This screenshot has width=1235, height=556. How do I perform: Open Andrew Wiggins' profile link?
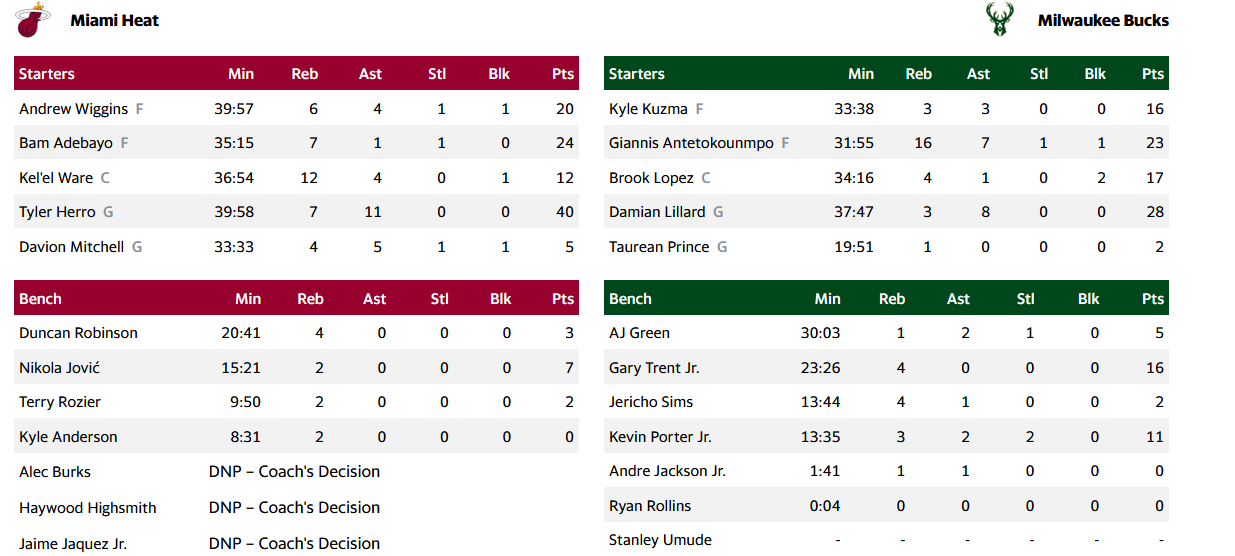pyautogui.click(x=74, y=109)
